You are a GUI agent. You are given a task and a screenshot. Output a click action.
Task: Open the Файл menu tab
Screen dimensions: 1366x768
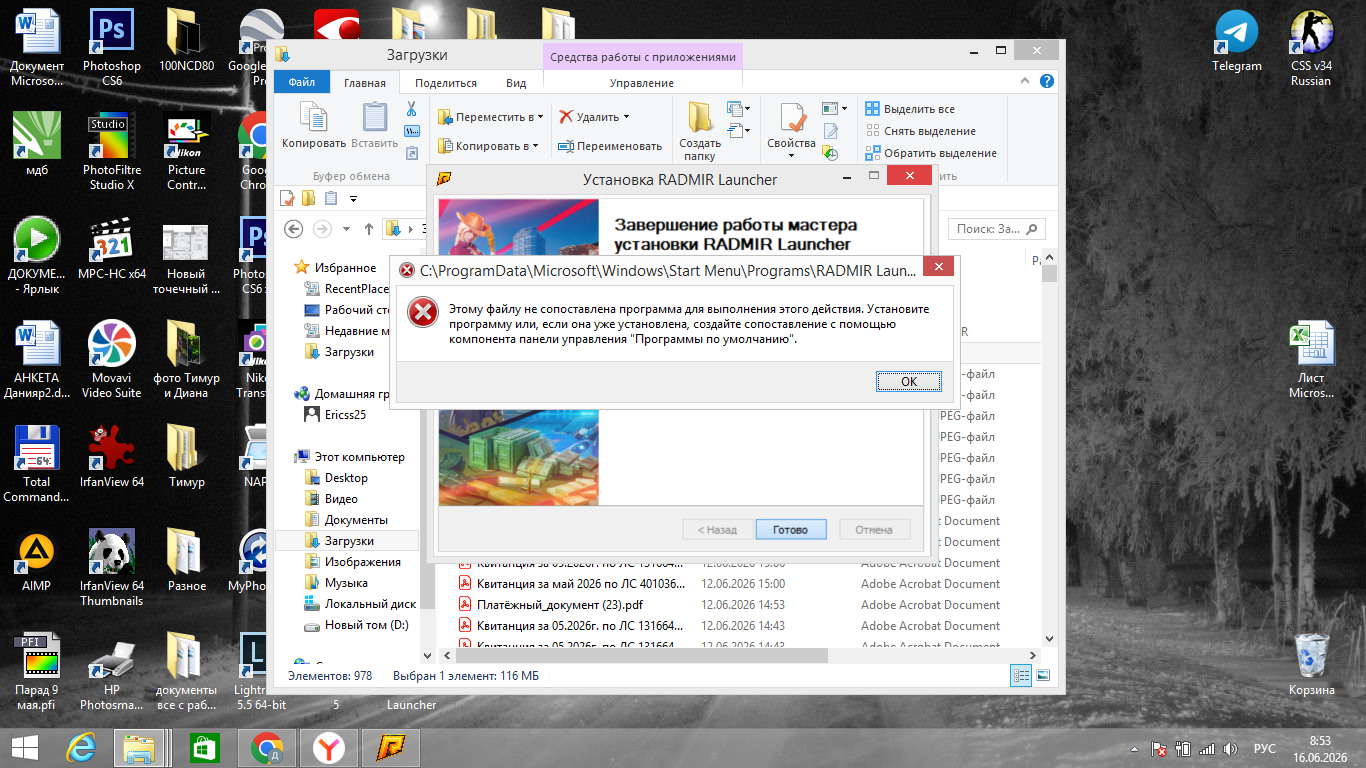tap(301, 83)
